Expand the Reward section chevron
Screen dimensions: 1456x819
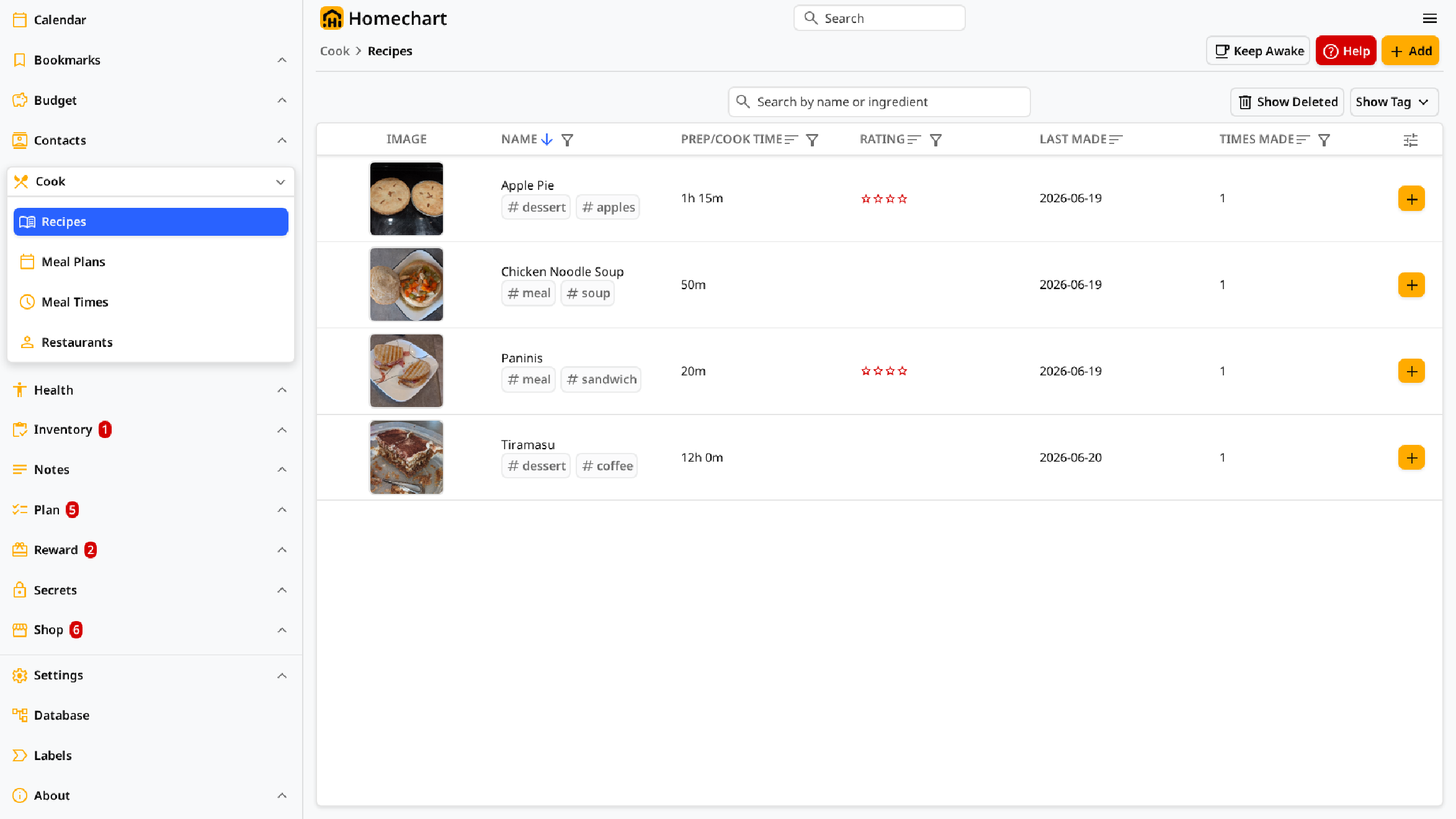pyautogui.click(x=282, y=550)
